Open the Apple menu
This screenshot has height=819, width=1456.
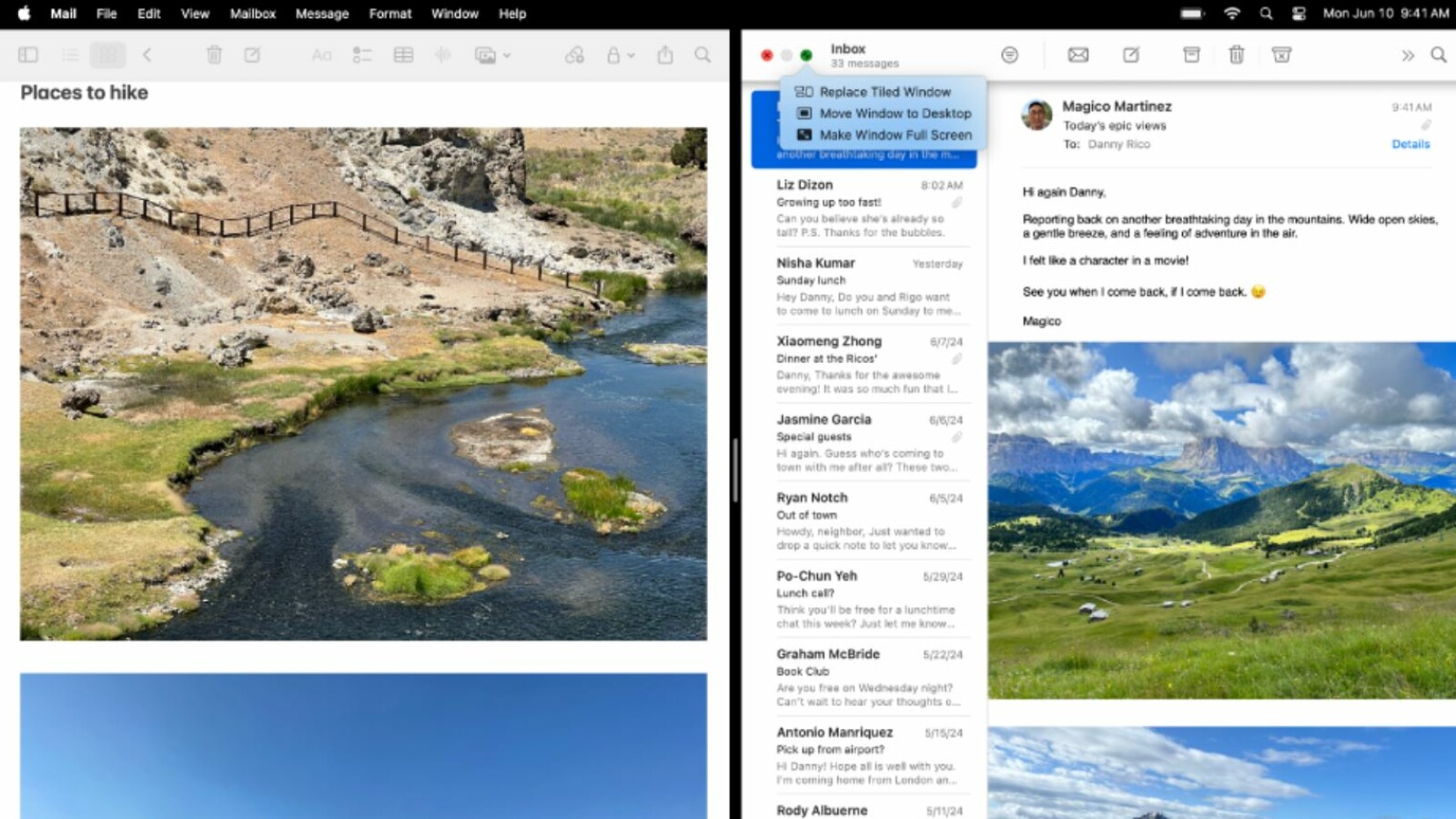click(x=25, y=14)
